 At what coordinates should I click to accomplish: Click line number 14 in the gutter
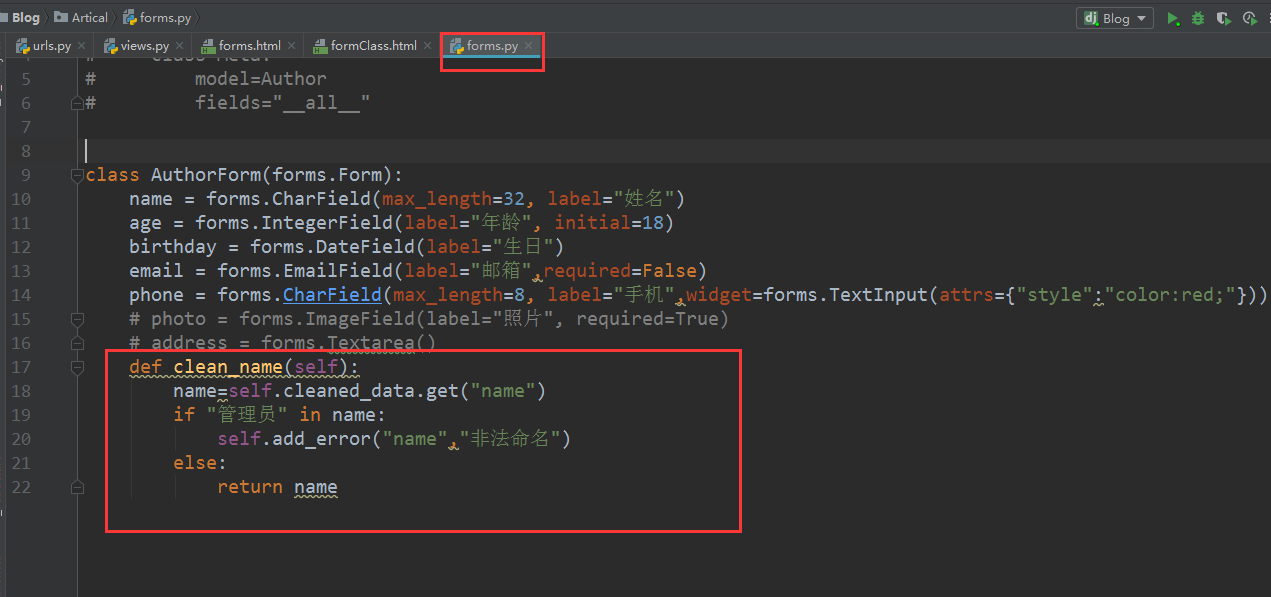pos(21,294)
